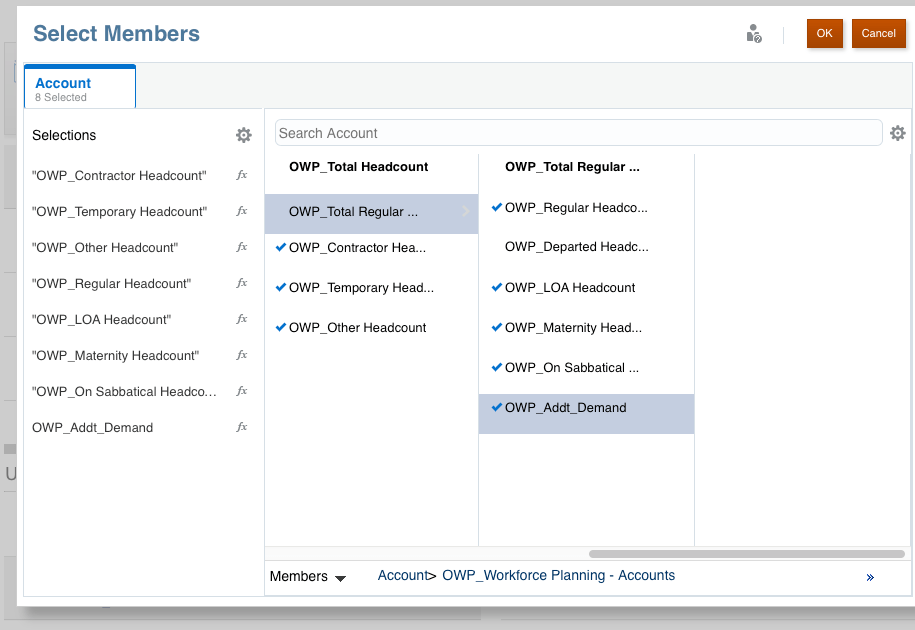Click the Search Account input field
This screenshot has width=915, height=630.
tap(578, 133)
